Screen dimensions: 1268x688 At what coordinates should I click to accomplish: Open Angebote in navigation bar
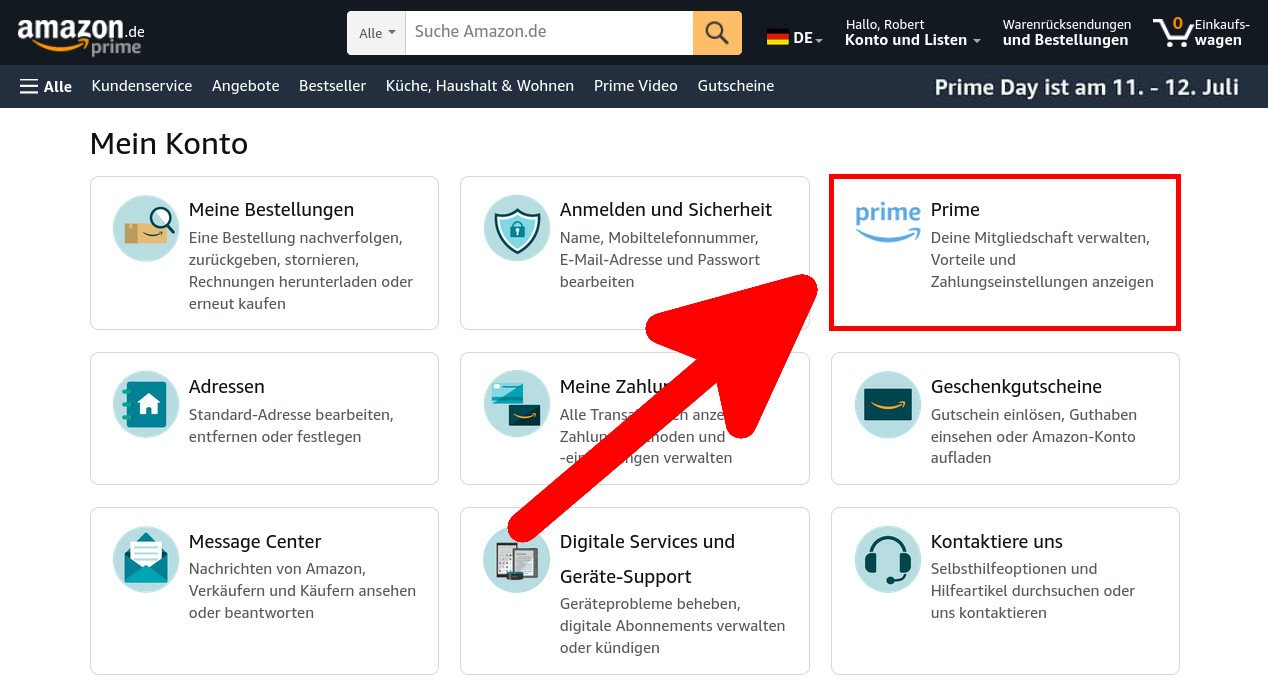245,86
